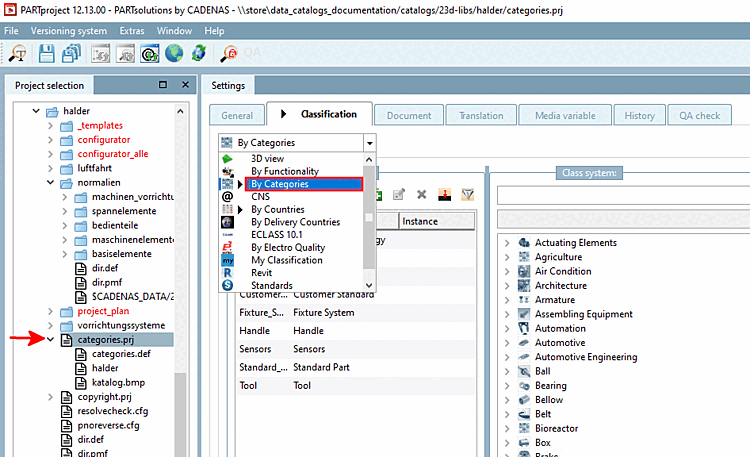
Task: Click the CNS @ icon in list
Action: 227,197
